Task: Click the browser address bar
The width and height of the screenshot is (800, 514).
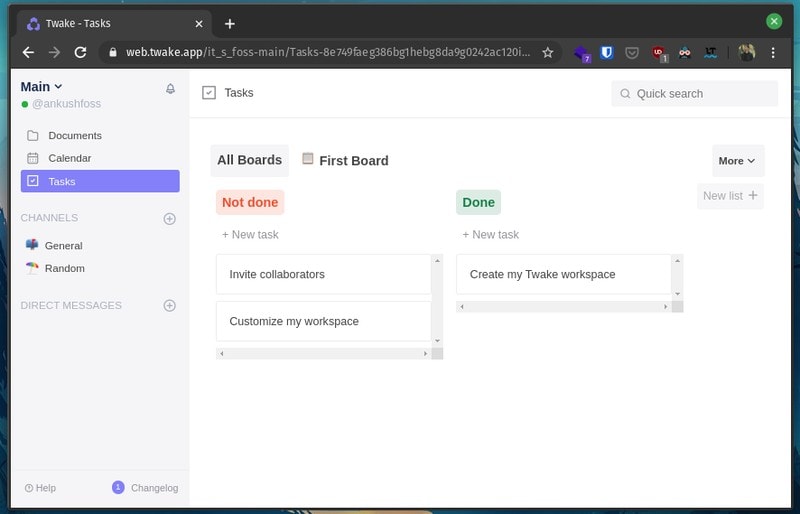Action: [330, 52]
